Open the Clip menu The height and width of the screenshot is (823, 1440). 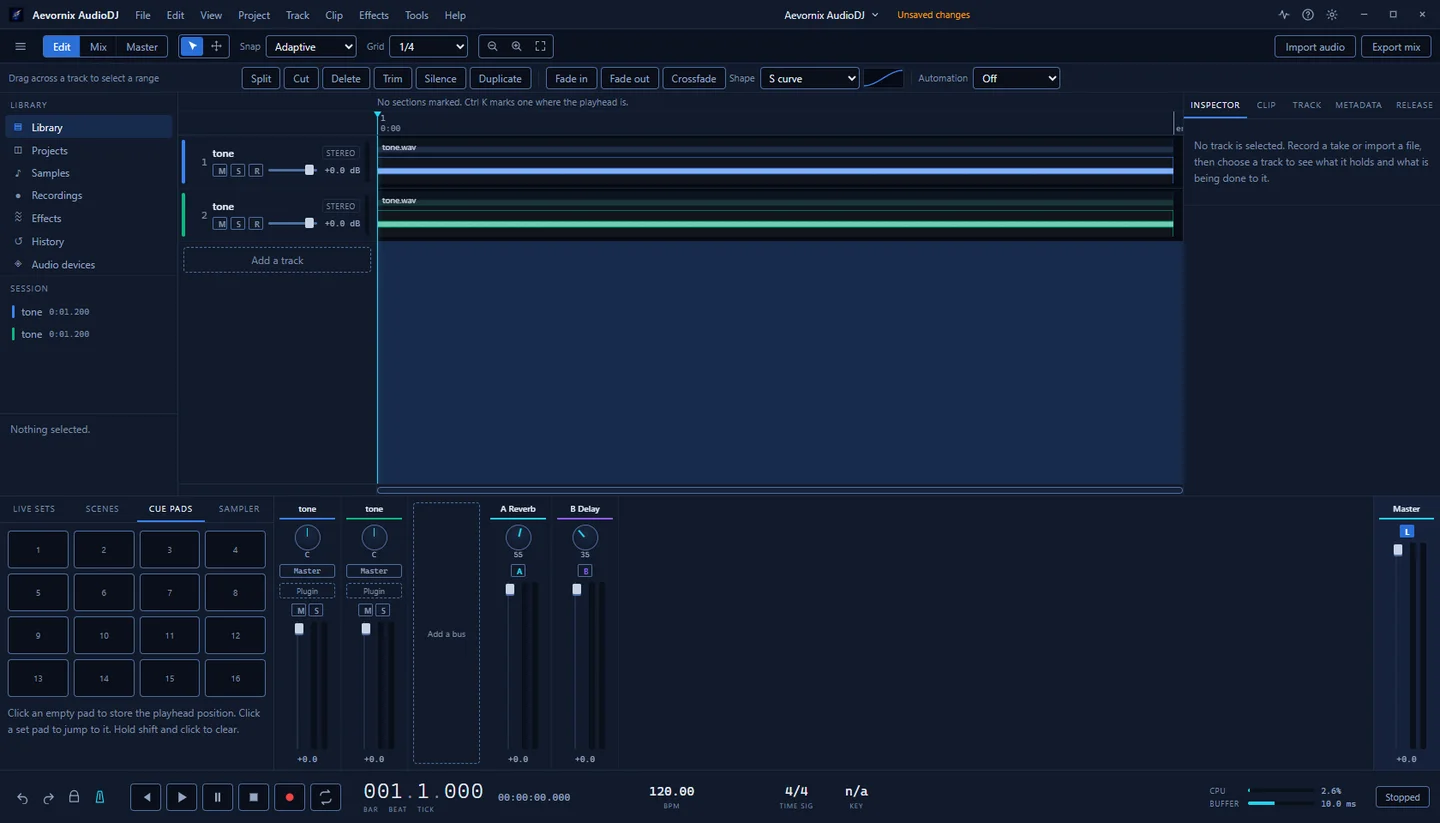(x=334, y=15)
